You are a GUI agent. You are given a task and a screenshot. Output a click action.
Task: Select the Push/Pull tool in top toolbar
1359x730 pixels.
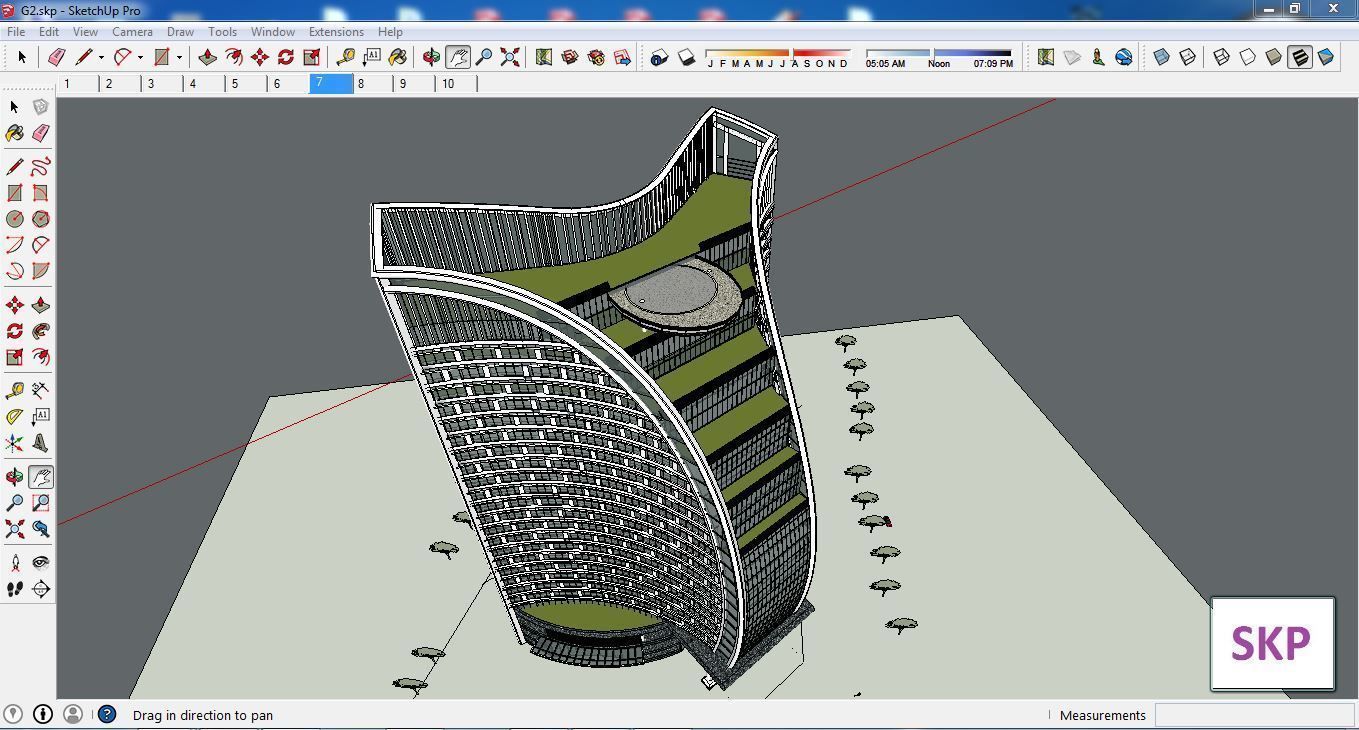[x=207, y=57]
